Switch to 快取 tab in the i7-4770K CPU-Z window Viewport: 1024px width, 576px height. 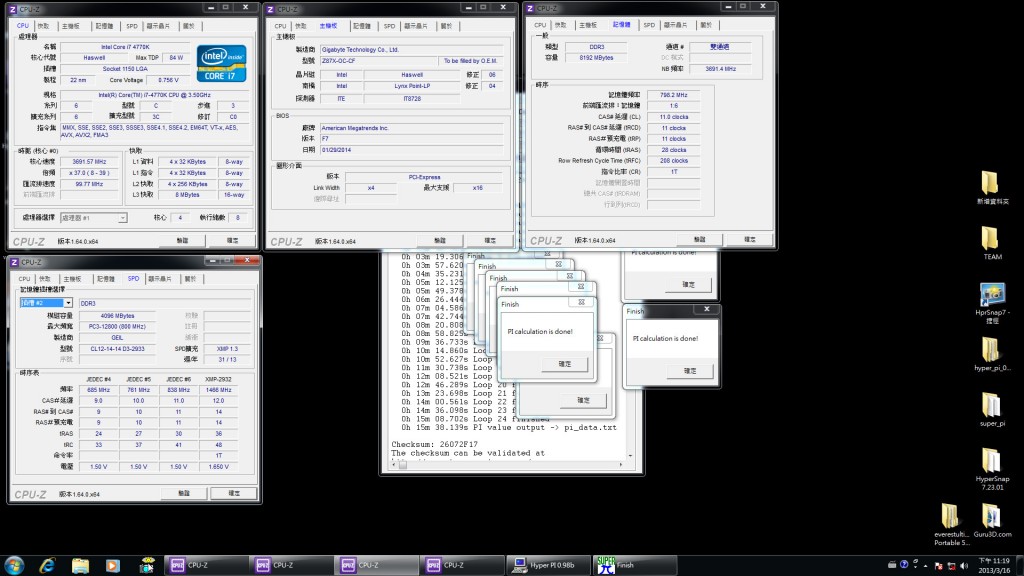[x=43, y=26]
